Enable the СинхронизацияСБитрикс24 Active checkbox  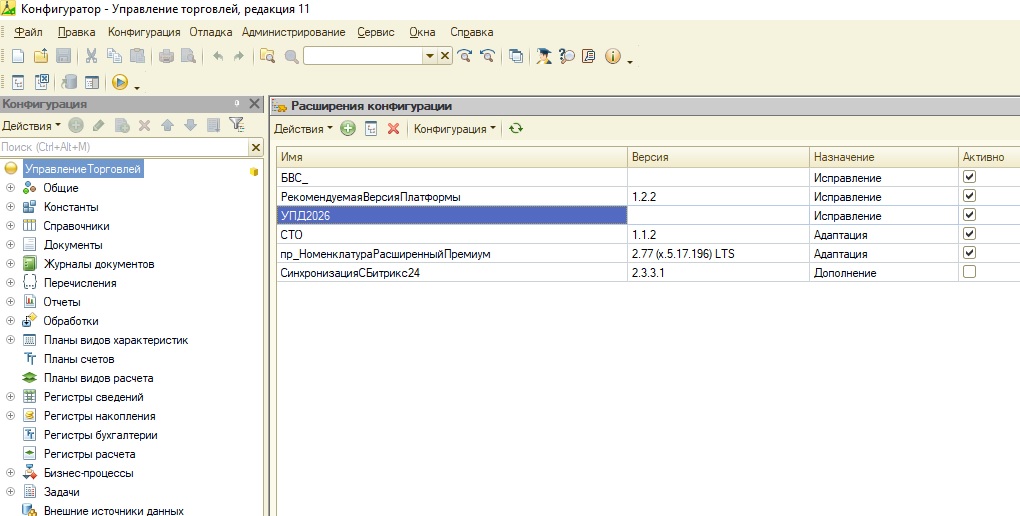968,272
